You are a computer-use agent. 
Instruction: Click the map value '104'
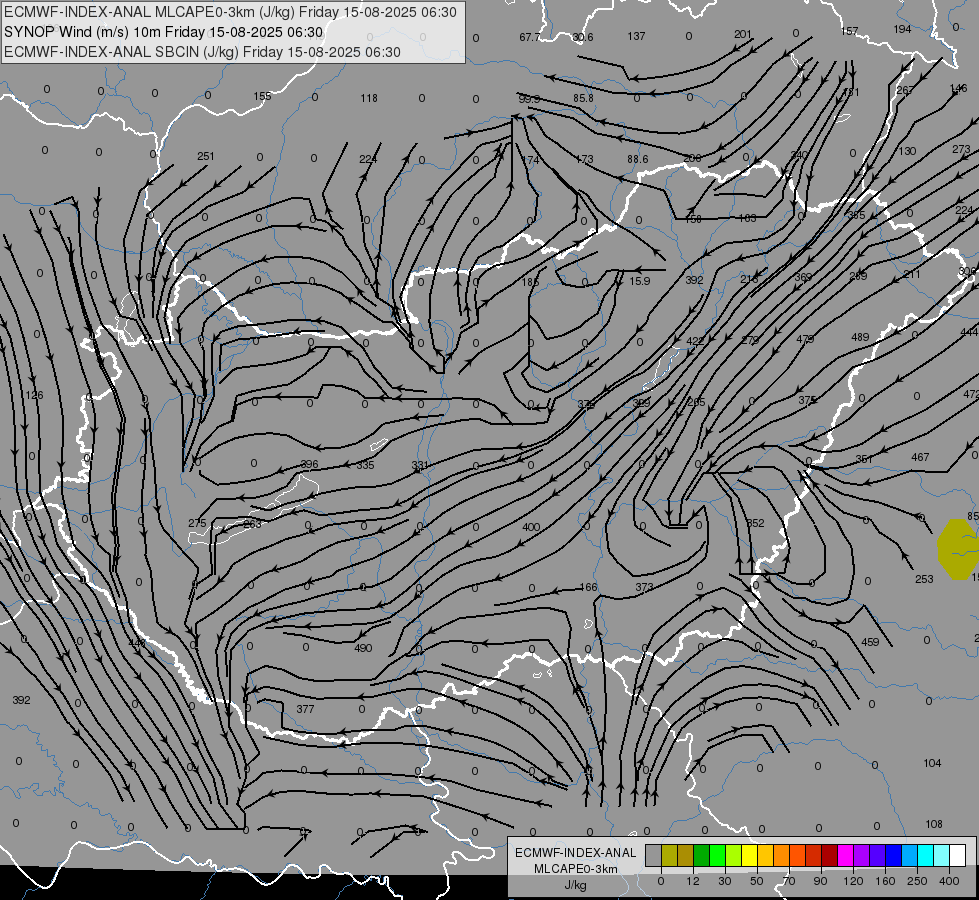pos(932,763)
